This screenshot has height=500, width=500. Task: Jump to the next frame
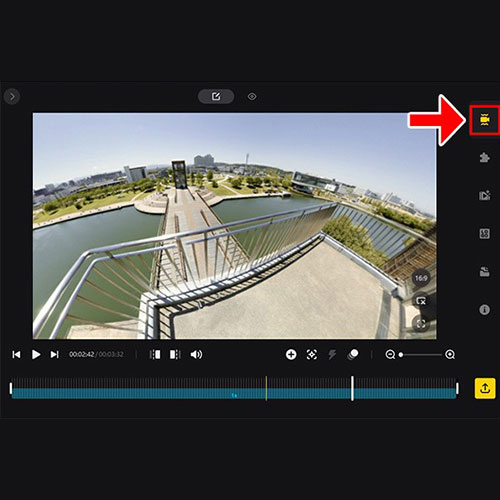[x=54, y=354]
